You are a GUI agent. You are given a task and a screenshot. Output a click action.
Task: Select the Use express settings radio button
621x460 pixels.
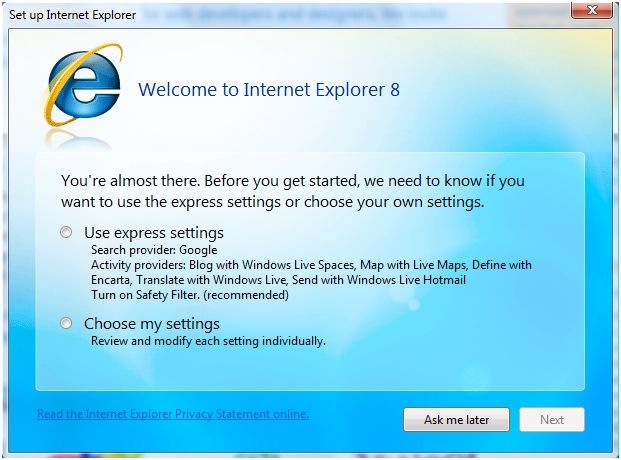pos(66,232)
